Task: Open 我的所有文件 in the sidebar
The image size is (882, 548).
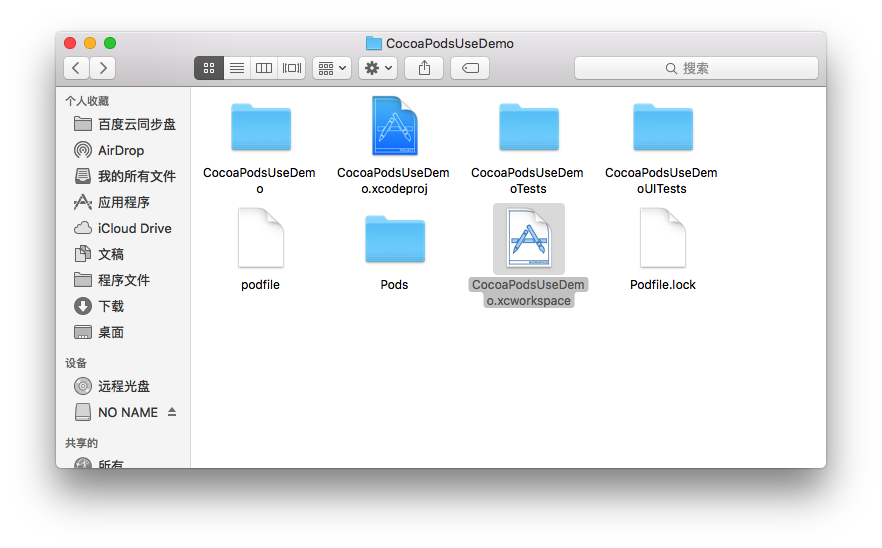Action: [124, 176]
